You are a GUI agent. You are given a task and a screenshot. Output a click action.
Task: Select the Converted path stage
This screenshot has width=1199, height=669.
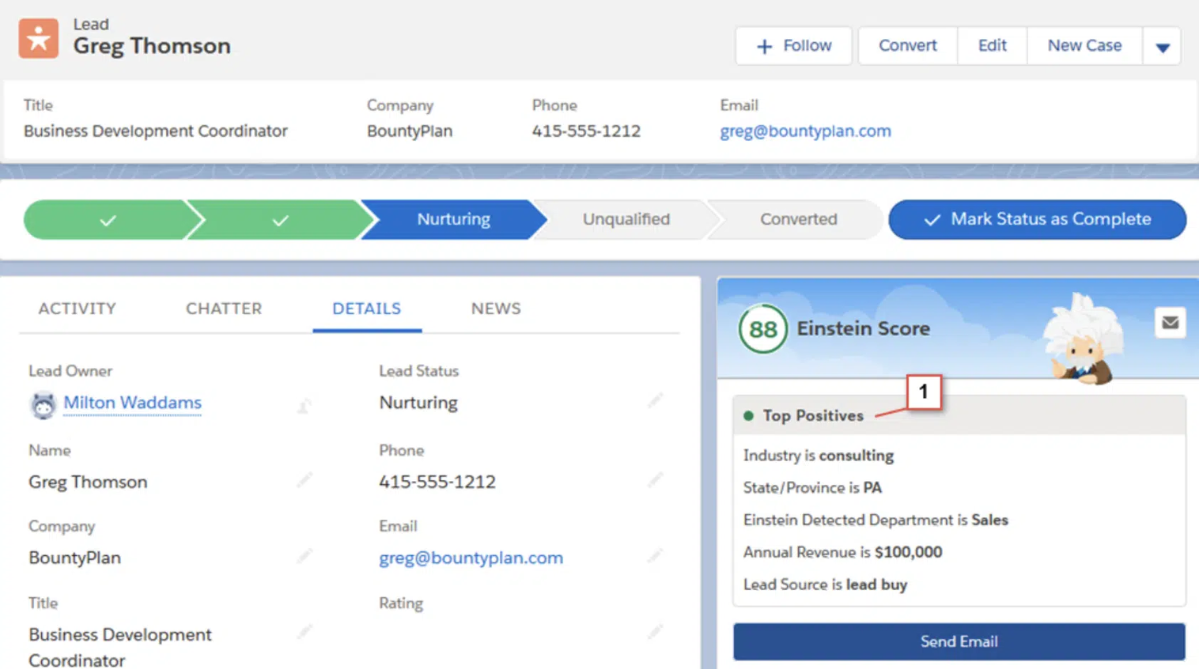[x=798, y=219]
